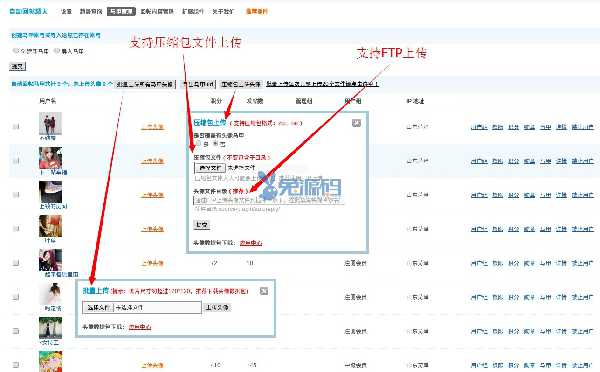This screenshot has height=372, width=600.
Task: Click the orange 上传头像 link in first row
Action: click(x=152, y=127)
